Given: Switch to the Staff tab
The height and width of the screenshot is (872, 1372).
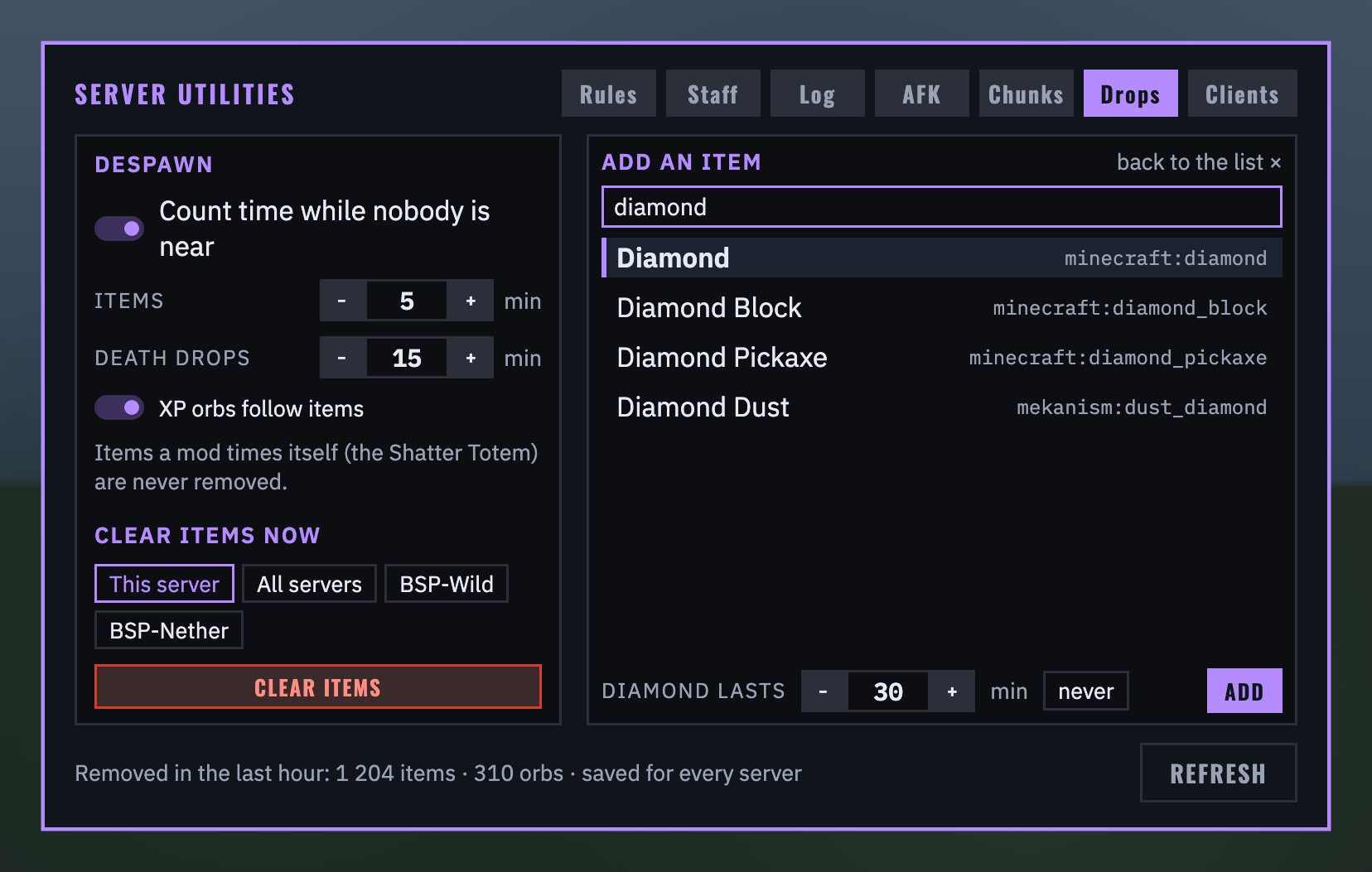Looking at the screenshot, I should pos(713,94).
